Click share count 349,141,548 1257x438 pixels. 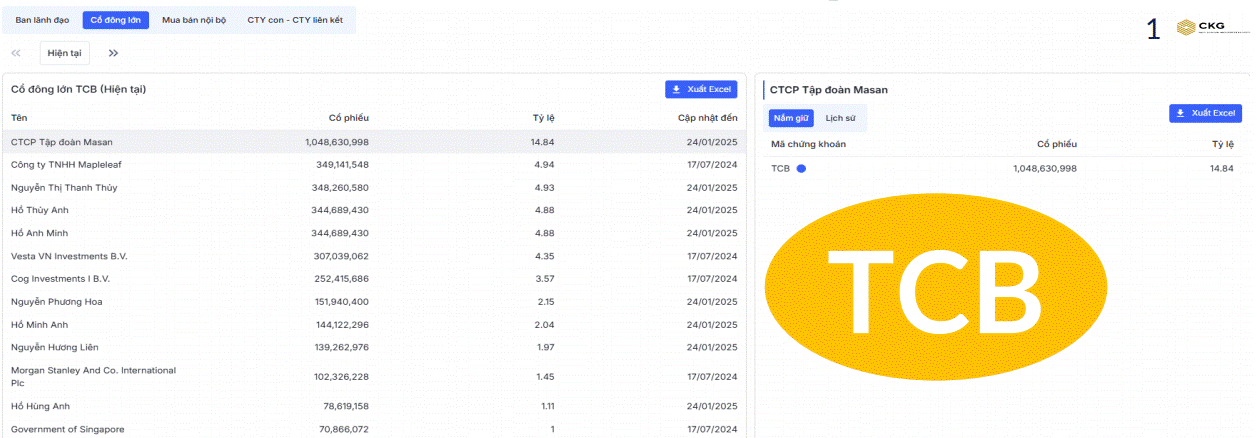coord(341,164)
